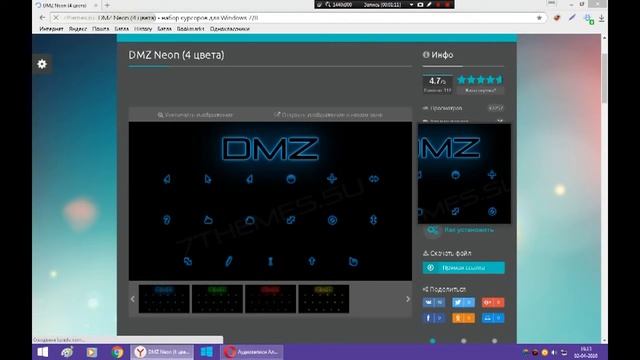Image resolution: width=640 pixels, height=360 pixels.
Task: Open the Яндекс bookmark
Action: point(78,29)
